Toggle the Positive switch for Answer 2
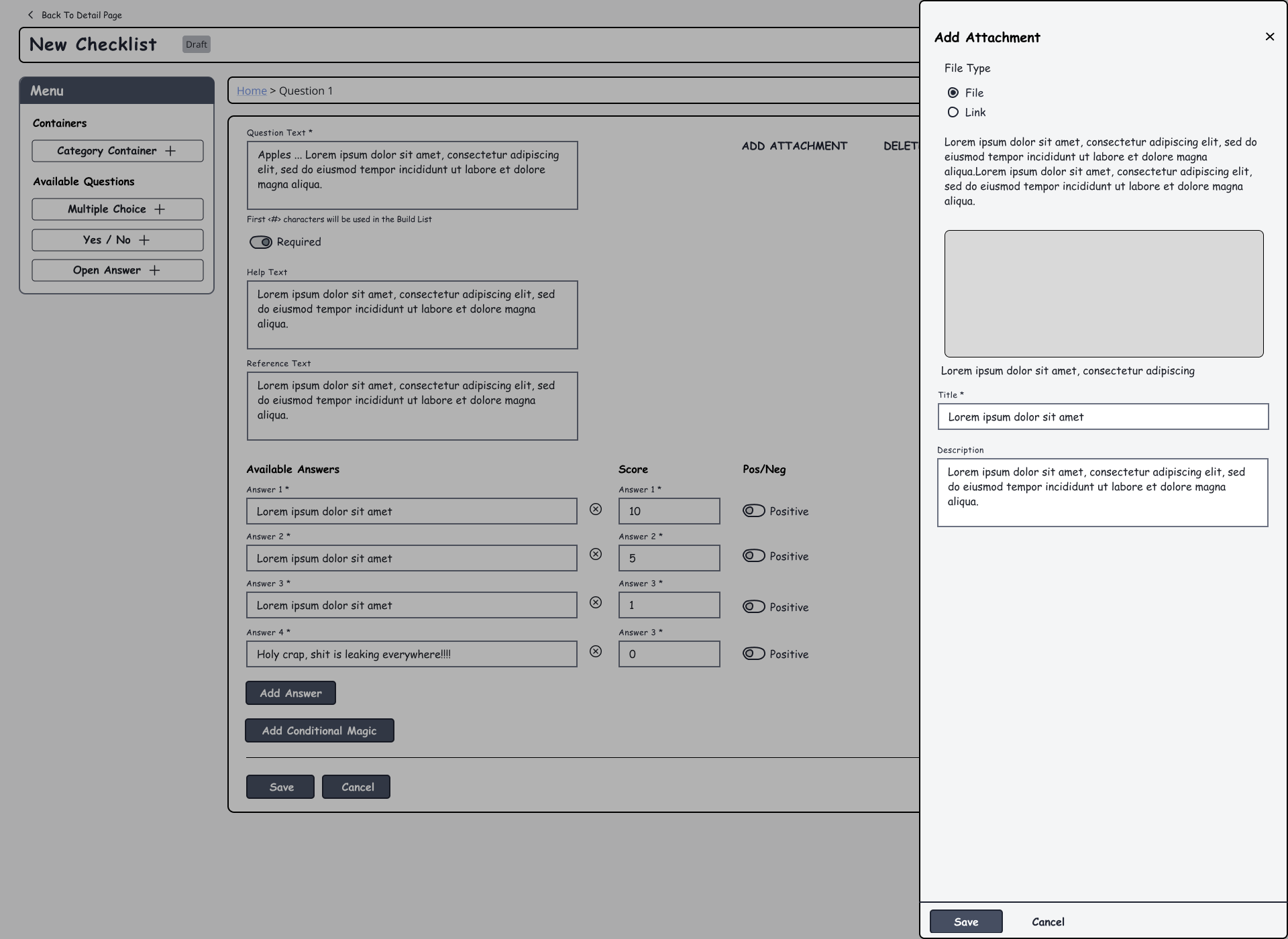 [754, 555]
